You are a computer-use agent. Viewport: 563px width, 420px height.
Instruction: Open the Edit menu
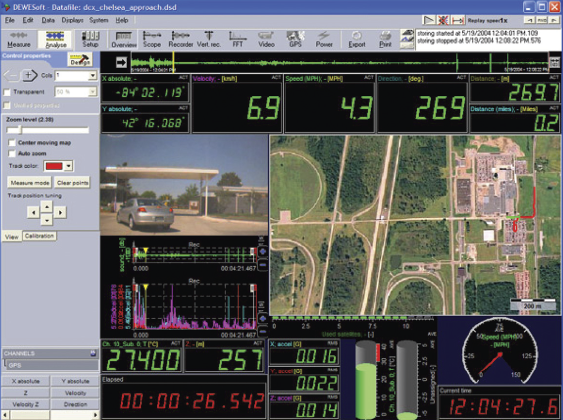(x=28, y=20)
